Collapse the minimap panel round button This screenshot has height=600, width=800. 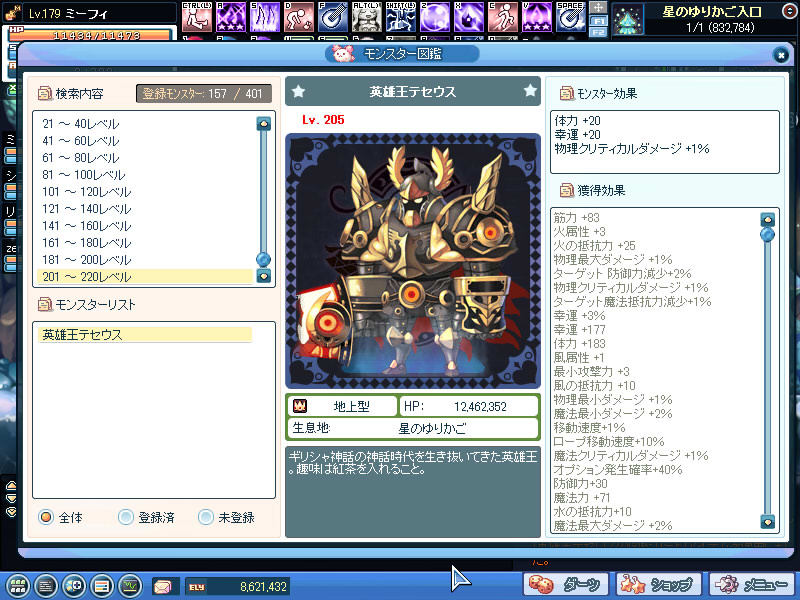tap(789, 10)
